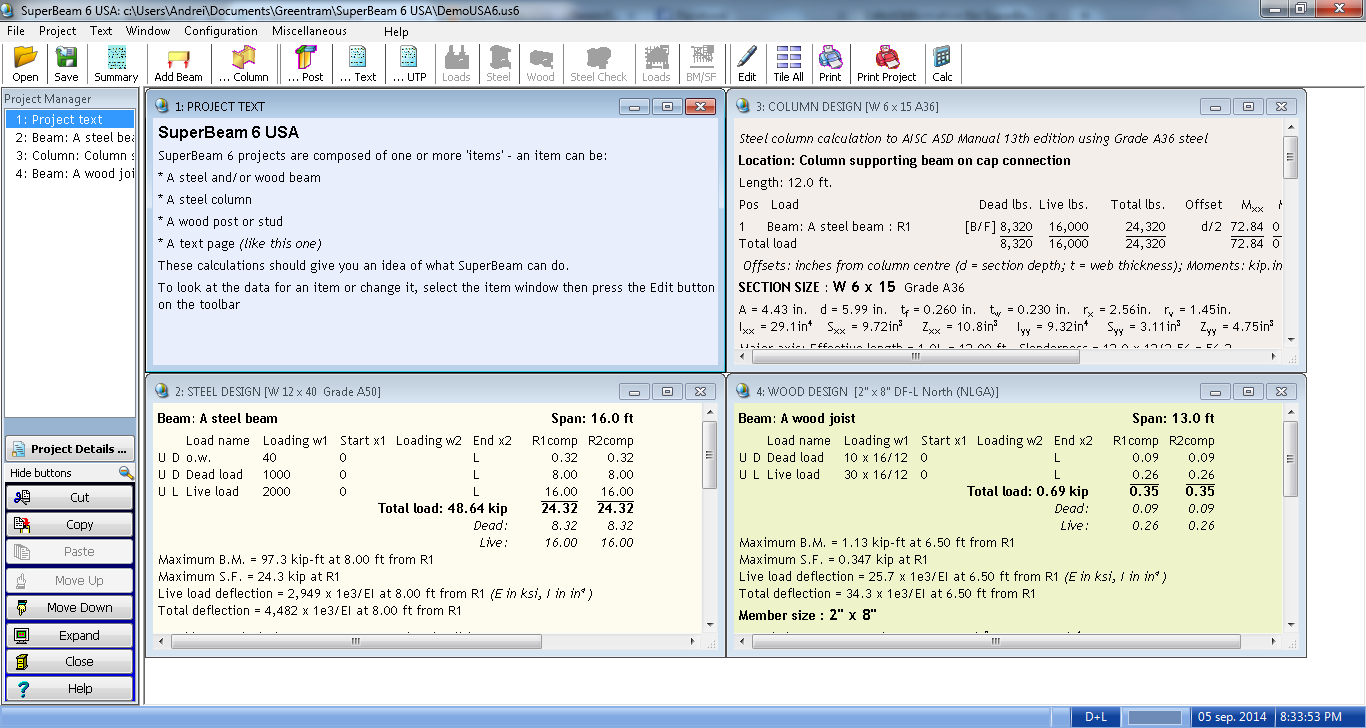Screen dimensions: 1366x728
Task: Click the Print Project icon
Action: [x=886, y=63]
